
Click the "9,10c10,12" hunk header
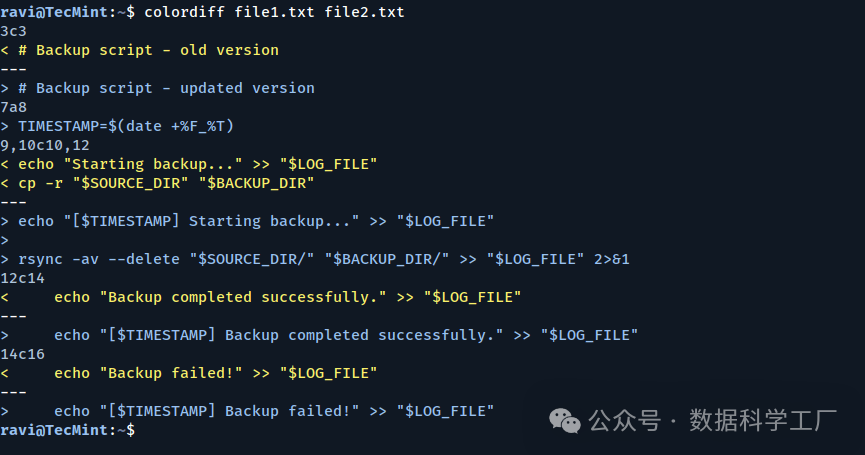pos(45,145)
